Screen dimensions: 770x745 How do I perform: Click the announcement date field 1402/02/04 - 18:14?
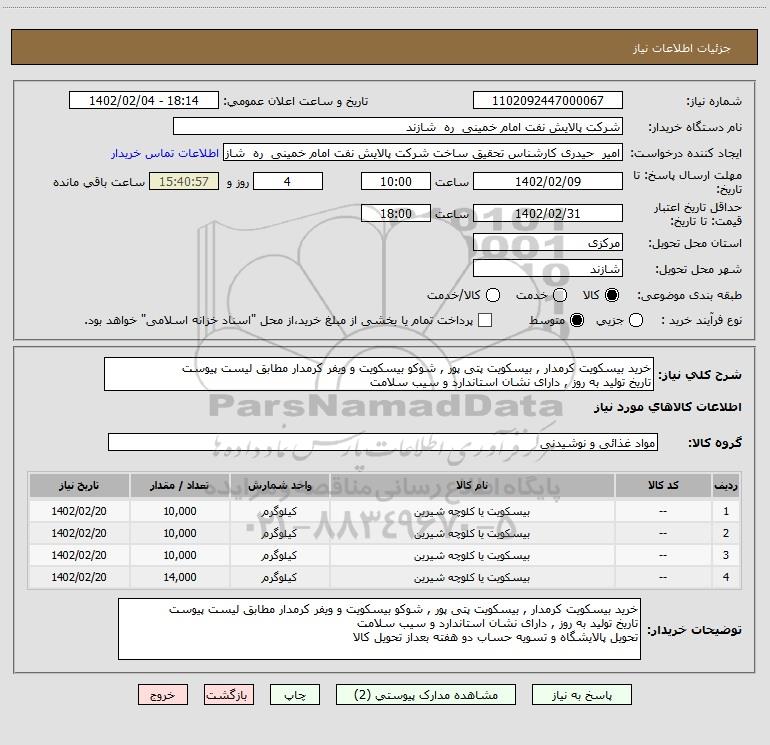coord(144,100)
